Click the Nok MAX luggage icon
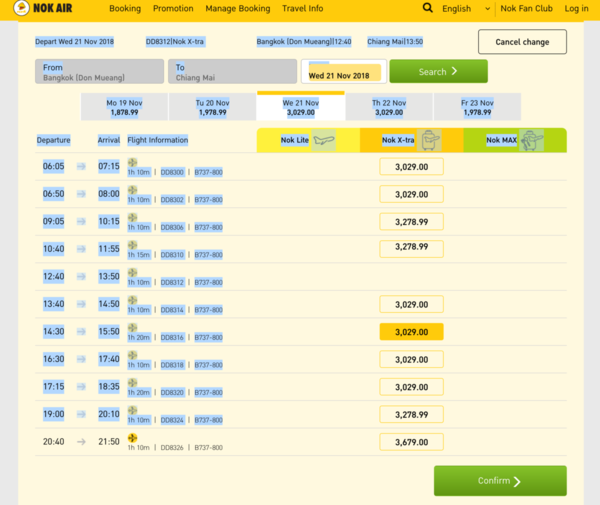 pyautogui.click(x=531, y=140)
